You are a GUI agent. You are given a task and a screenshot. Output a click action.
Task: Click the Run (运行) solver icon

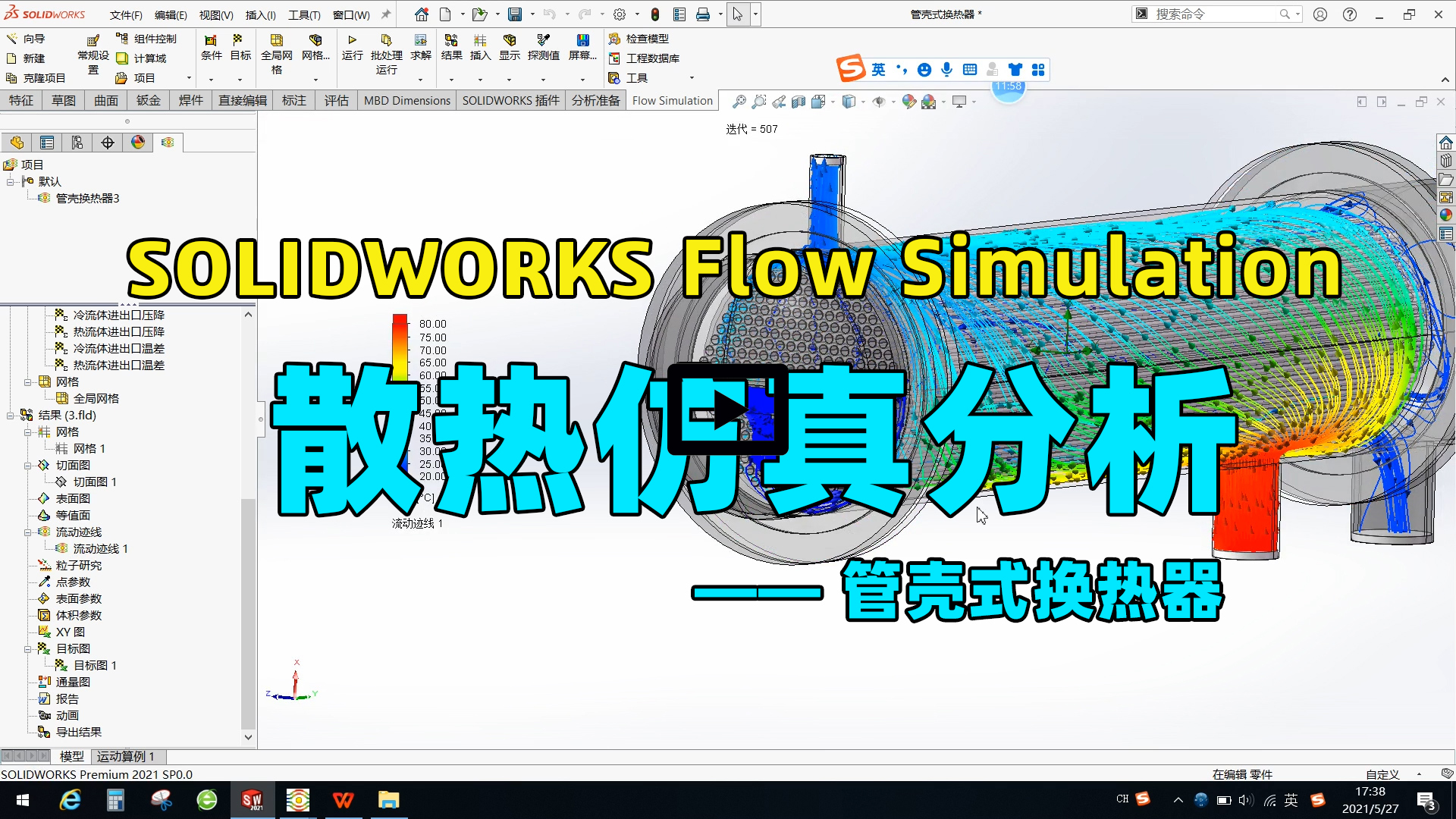pos(352,40)
